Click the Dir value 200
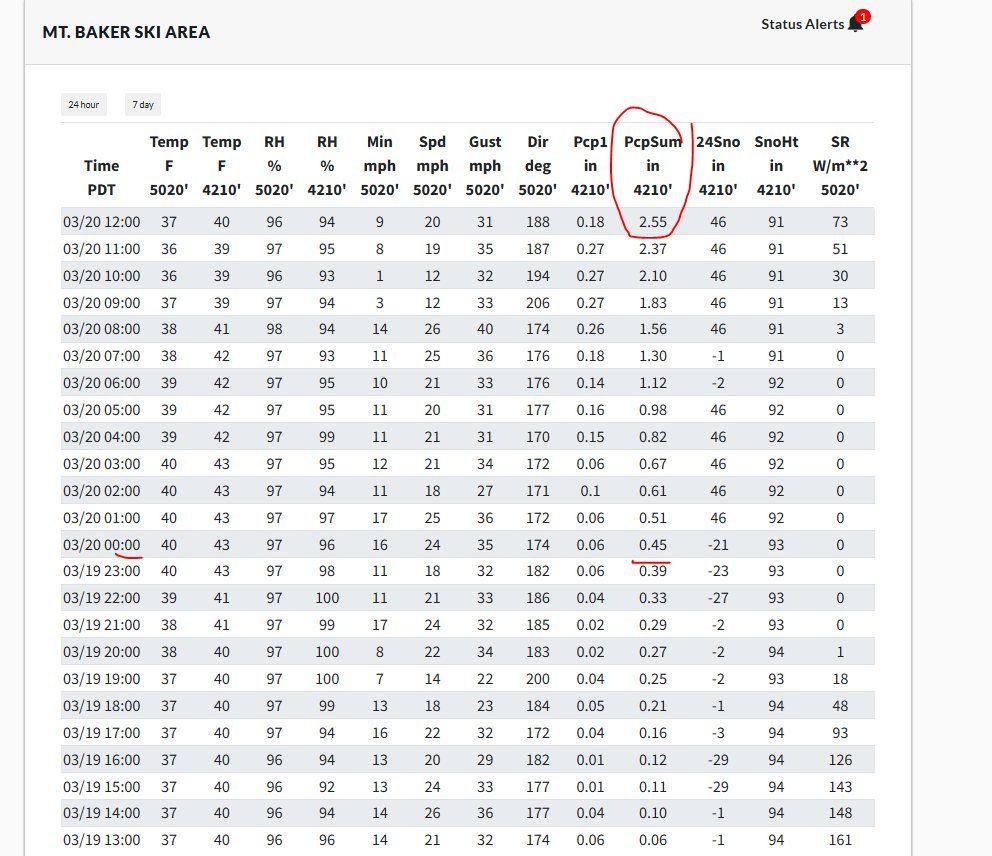The image size is (992, 856). coord(538,679)
